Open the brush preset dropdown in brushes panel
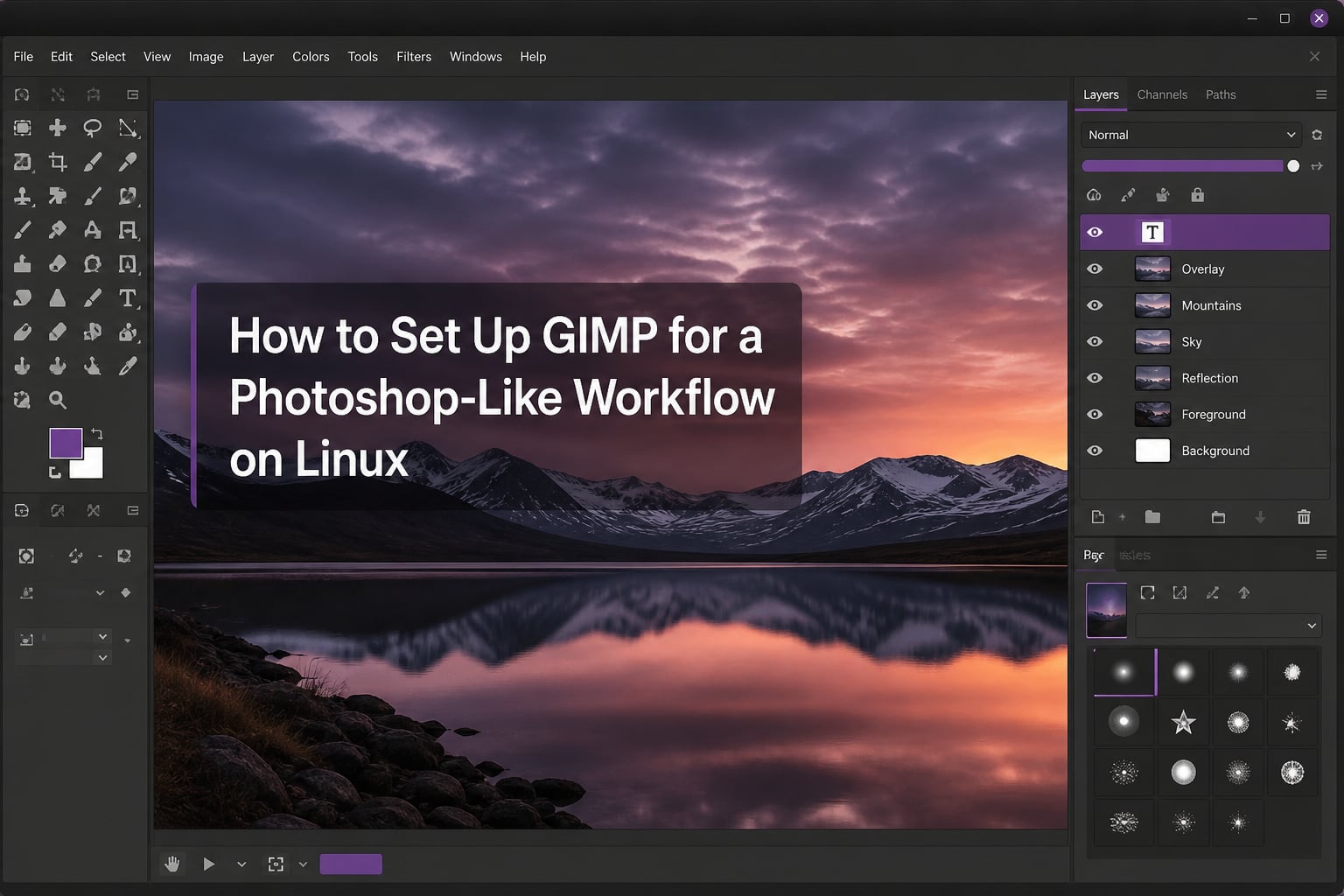The height and width of the screenshot is (896, 1344). [1228, 626]
